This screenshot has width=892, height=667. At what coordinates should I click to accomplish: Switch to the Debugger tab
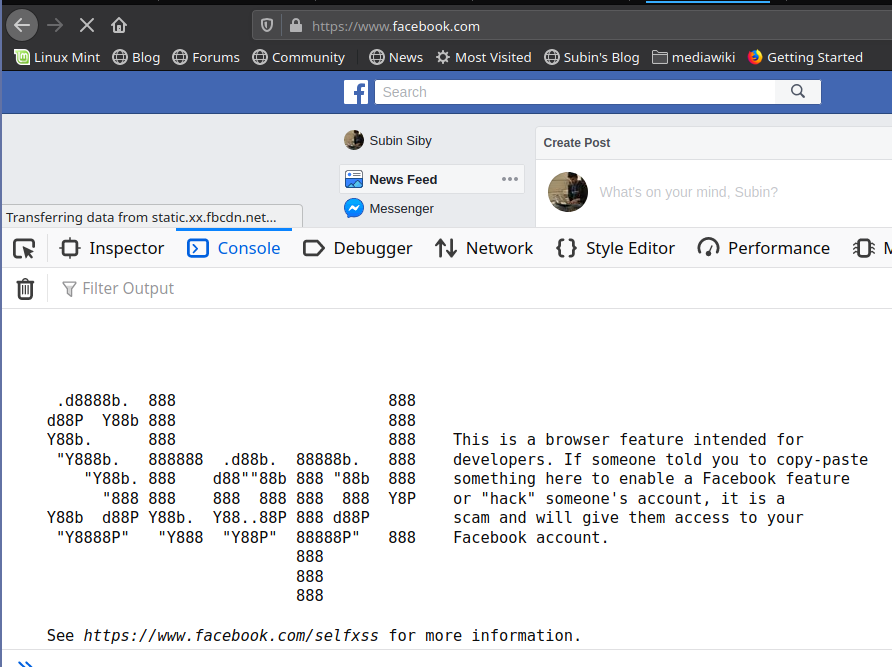[358, 248]
